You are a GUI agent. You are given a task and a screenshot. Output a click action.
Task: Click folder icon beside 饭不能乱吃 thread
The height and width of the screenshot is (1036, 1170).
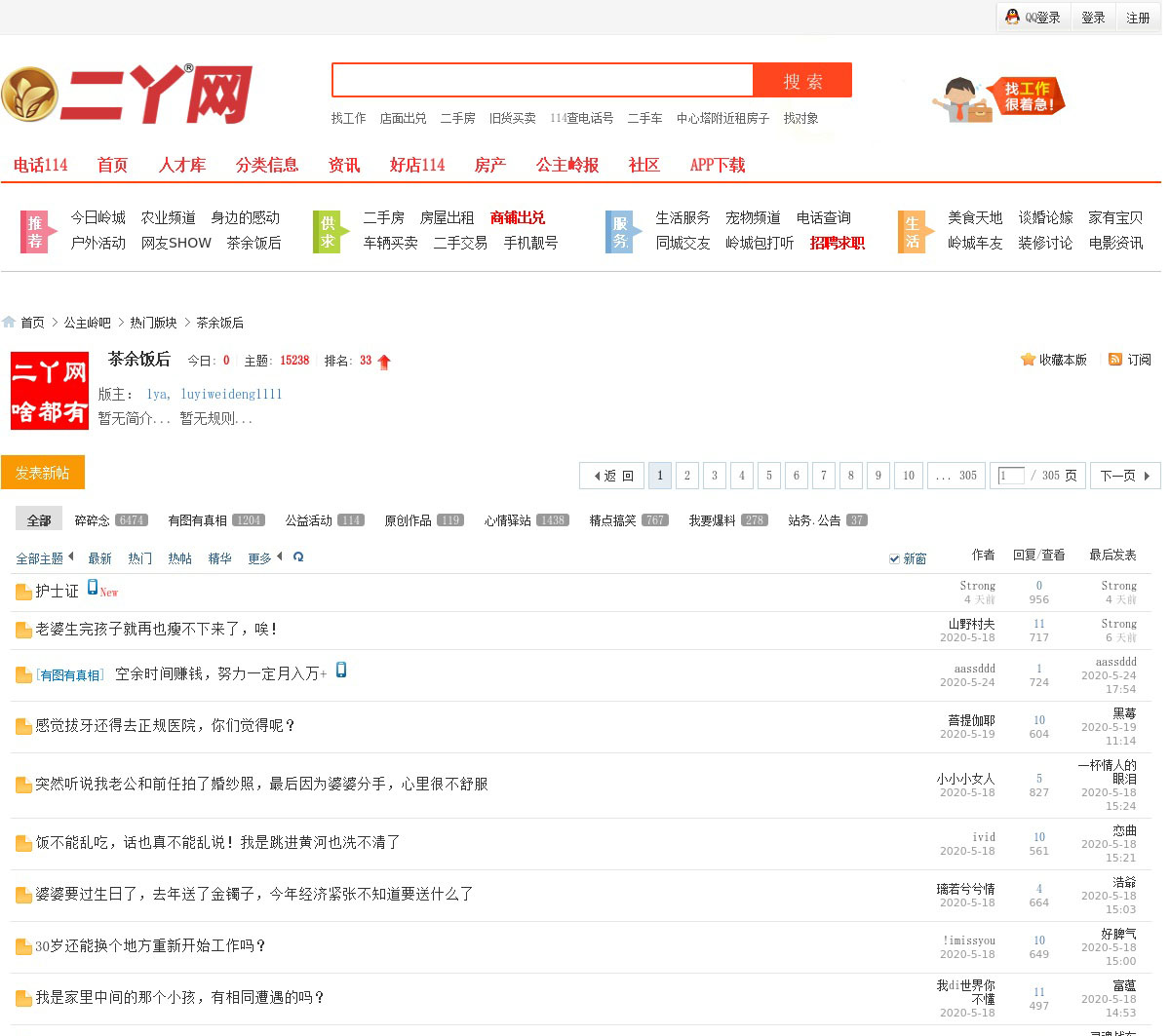pos(23,843)
